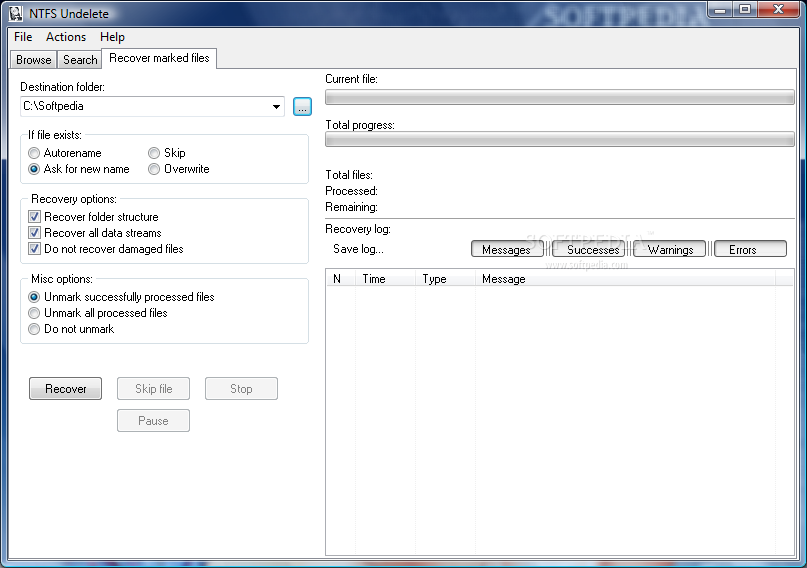
Task: Click the Total progress bar
Action: pyautogui.click(x=559, y=139)
